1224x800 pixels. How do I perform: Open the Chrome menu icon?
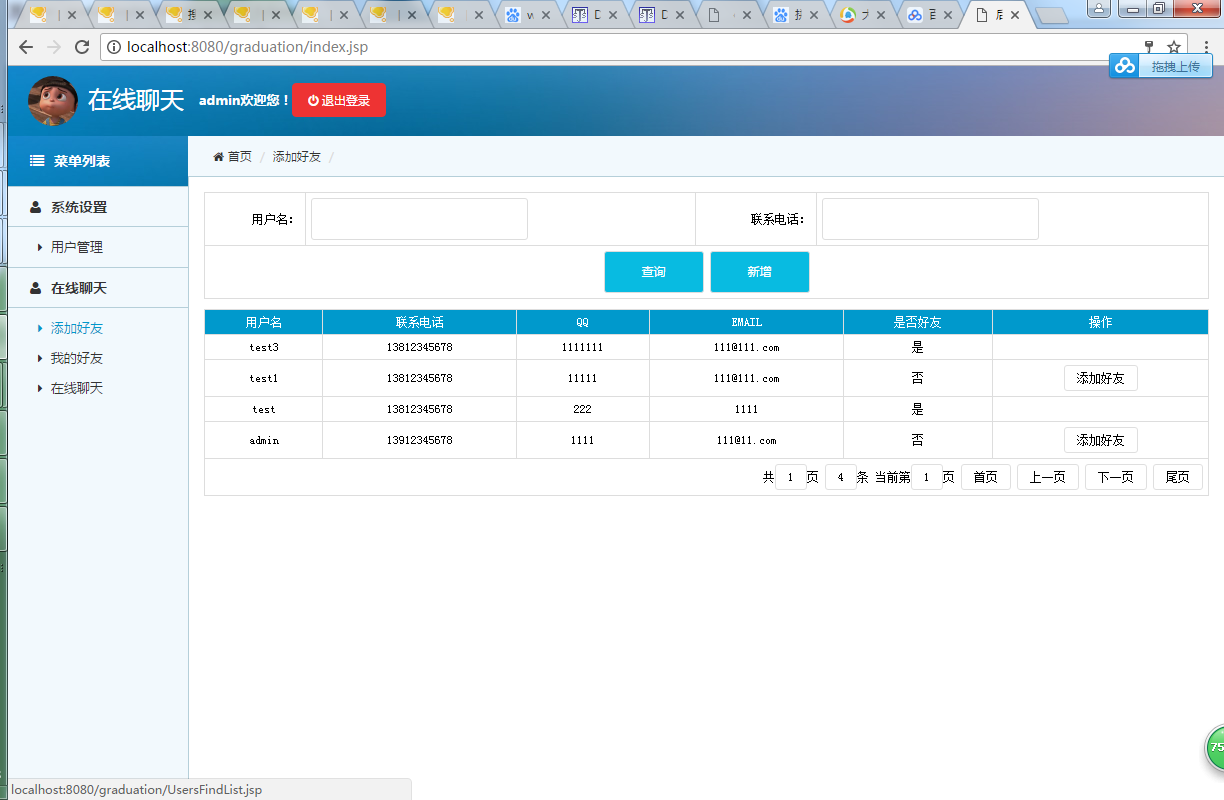click(x=1206, y=47)
